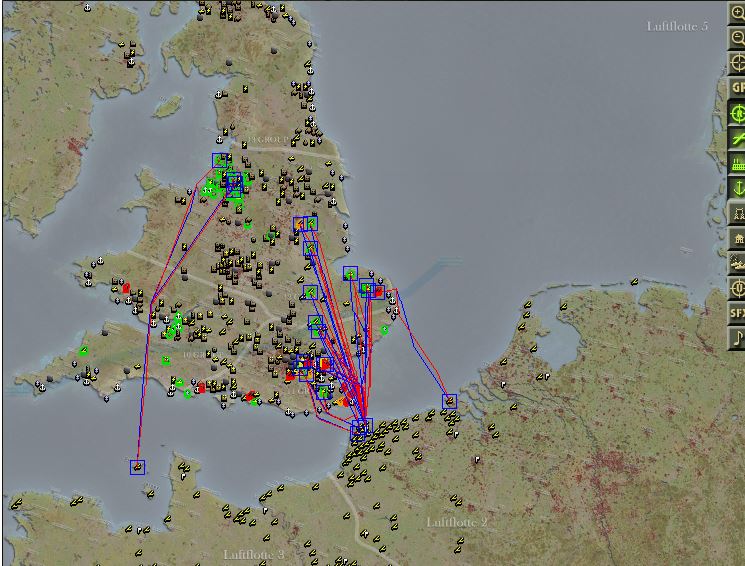Toggle the green aircraft filter icon
Image resolution: width=745 pixels, height=566 pixels.
[737, 138]
